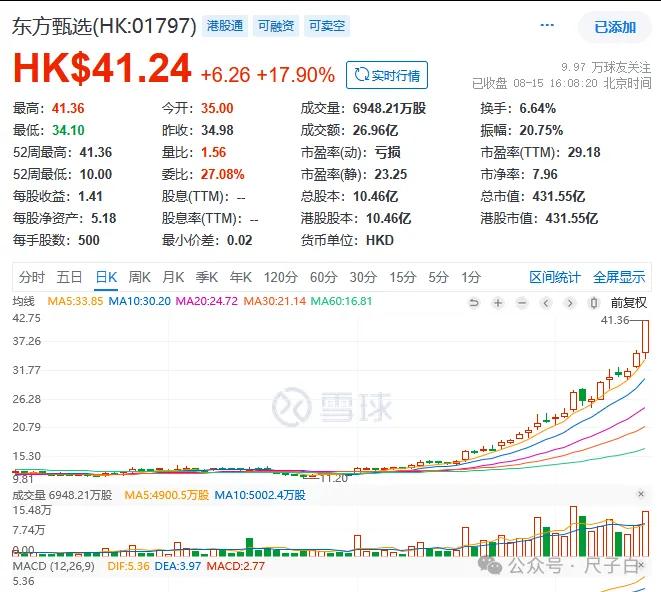
Task: Click the 11.20 low price marker on chart
Action: pyautogui.click(x=334, y=478)
